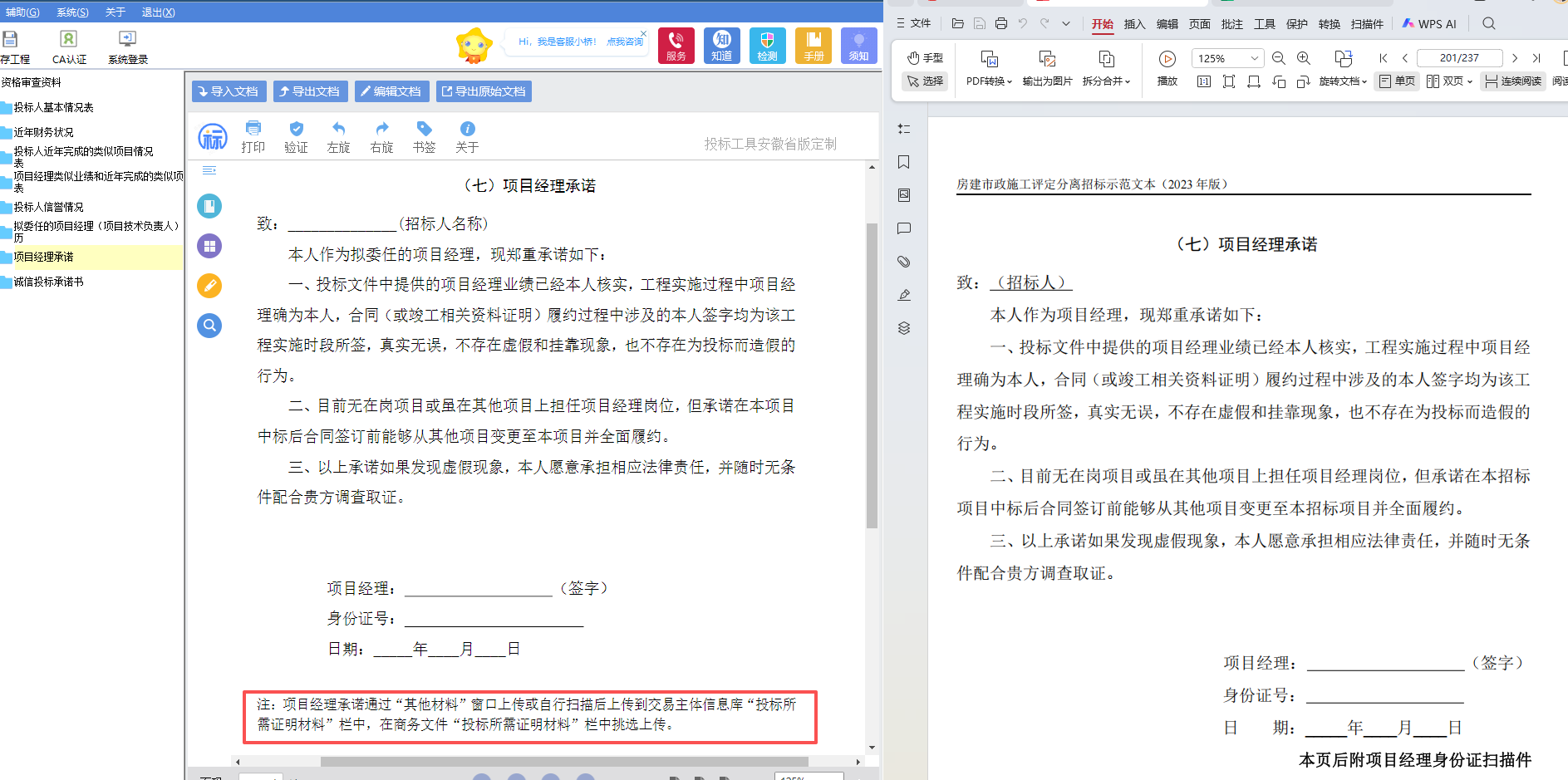This screenshot has width=1568, height=780.
Task: Switch to 单页 single page view
Action: [x=1397, y=81]
